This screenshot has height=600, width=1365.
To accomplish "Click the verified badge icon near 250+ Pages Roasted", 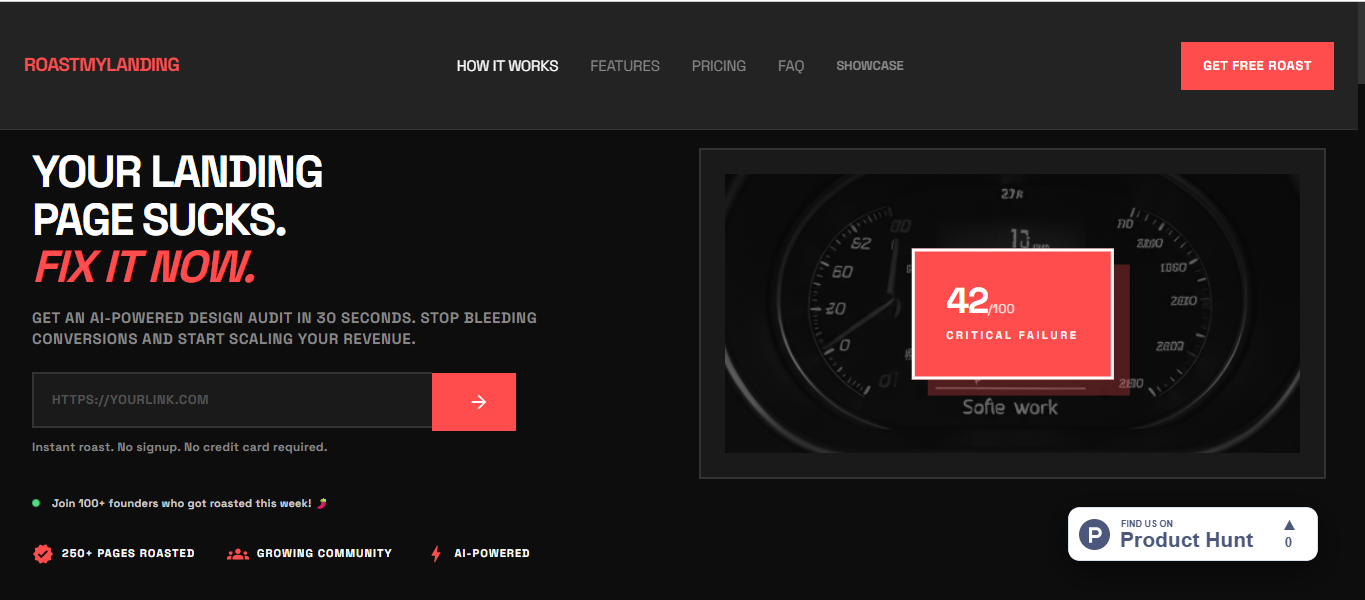I will (x=43, y=553).
